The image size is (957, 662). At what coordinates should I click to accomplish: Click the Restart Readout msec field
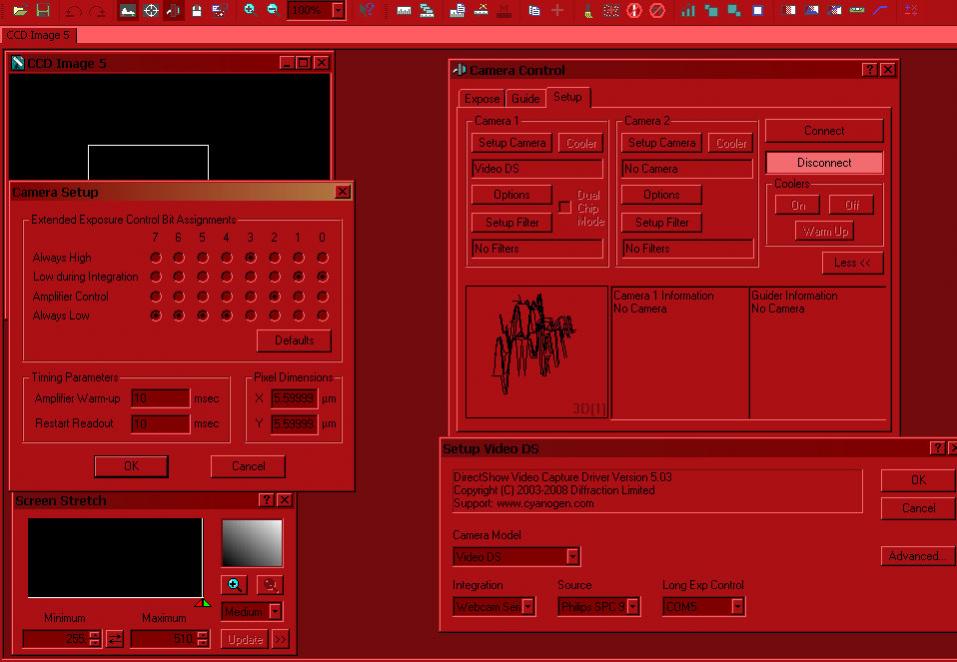pos(160,423)
